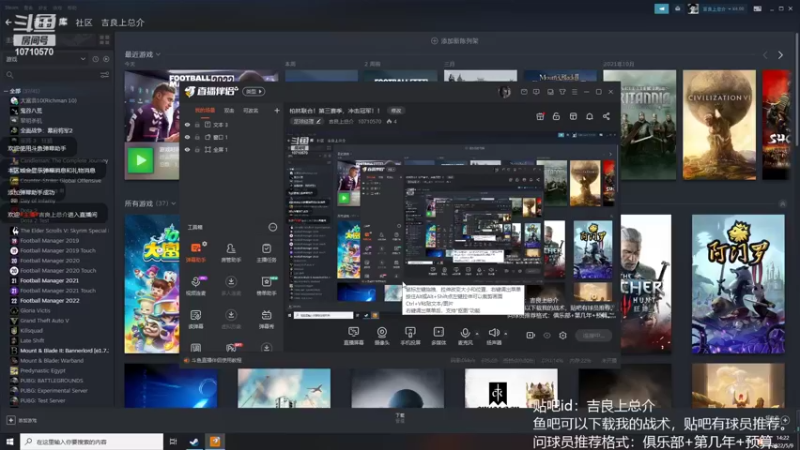The image size is (800, 450).
Task: Add 摄像头 camera source
Action: click(382, 336)
